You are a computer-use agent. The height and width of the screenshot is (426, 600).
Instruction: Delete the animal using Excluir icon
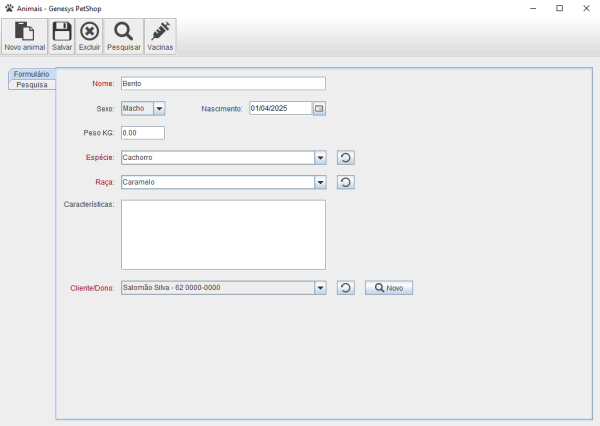point(89,36)
